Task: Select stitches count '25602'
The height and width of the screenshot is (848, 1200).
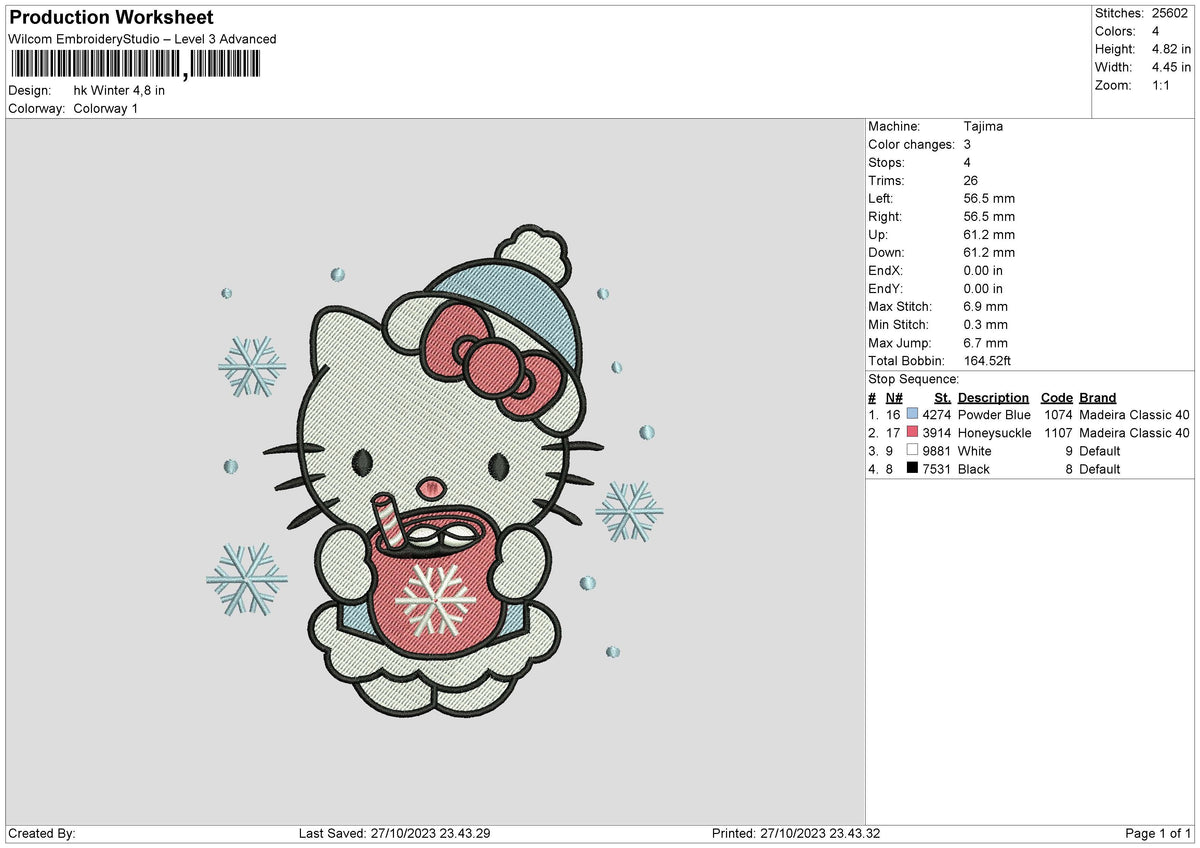Action: (1170, 13)
